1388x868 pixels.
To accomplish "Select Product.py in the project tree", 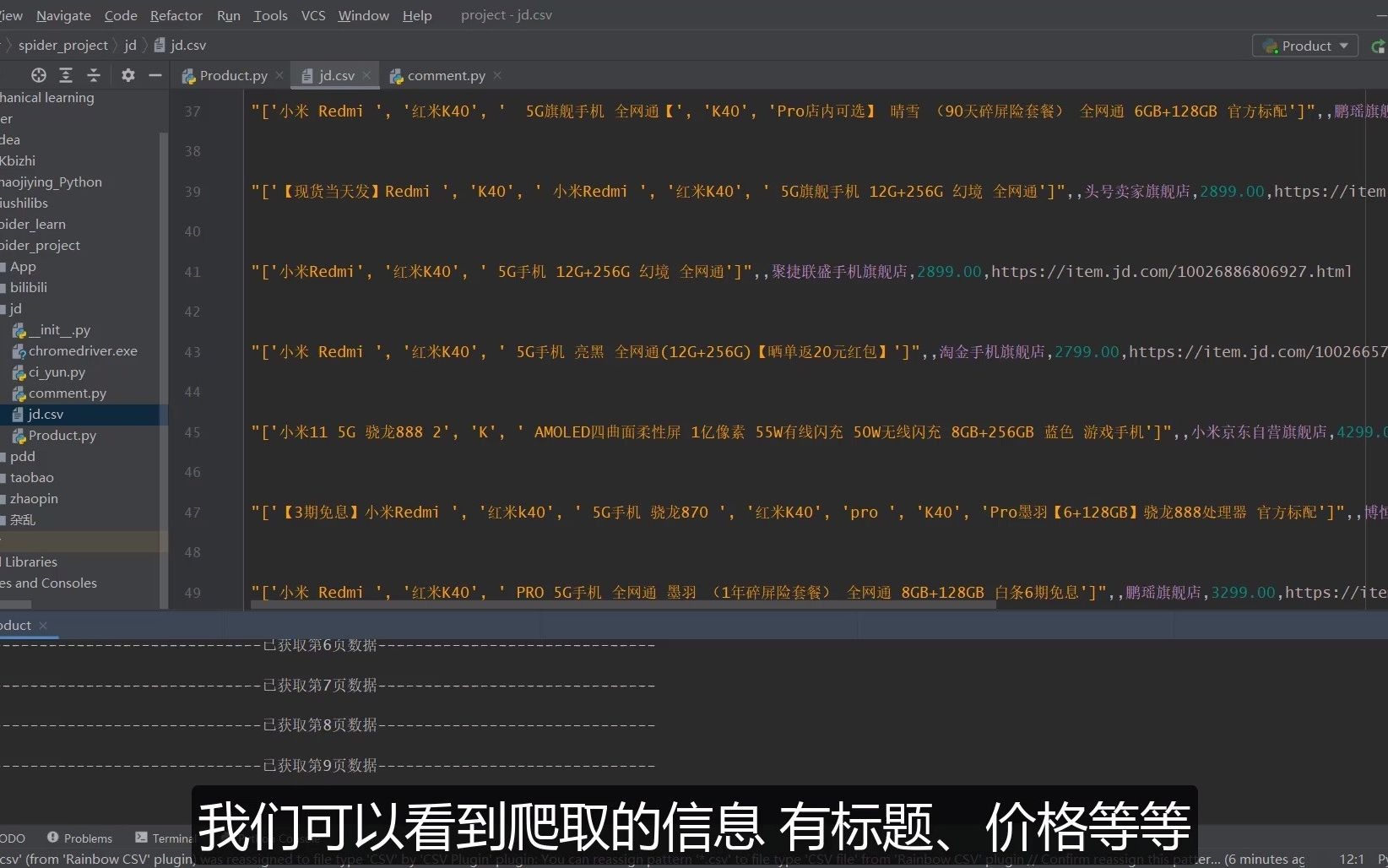I will (x=62, y=435).
